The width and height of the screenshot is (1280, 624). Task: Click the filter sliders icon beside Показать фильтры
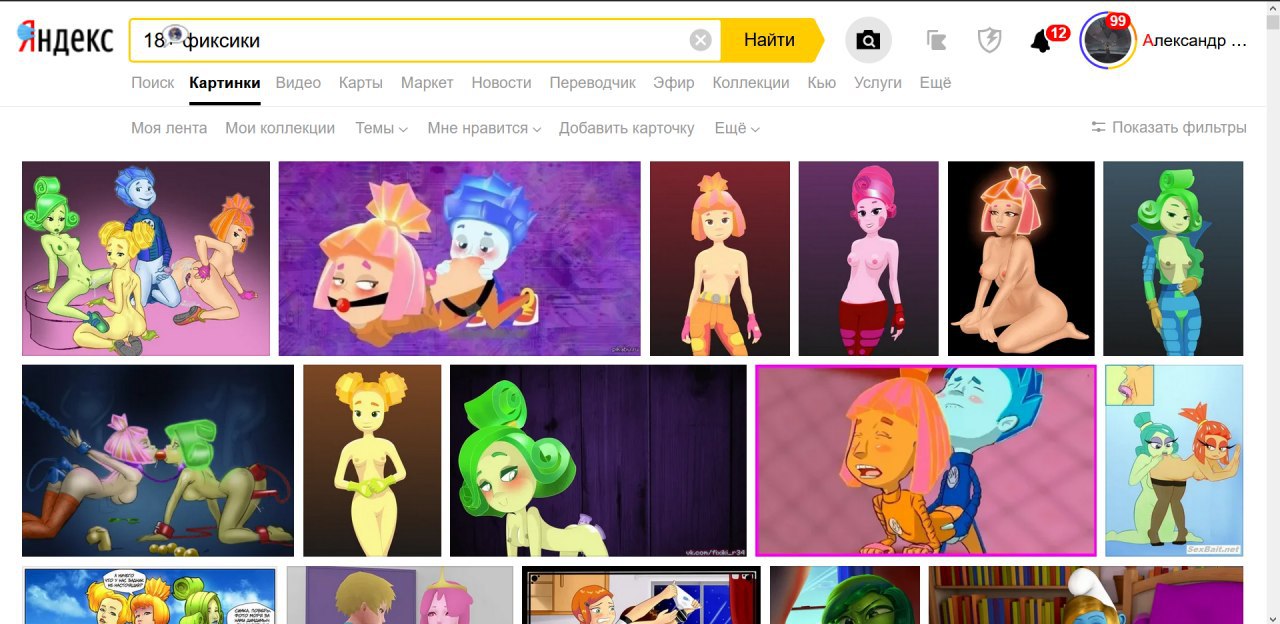1099,128
